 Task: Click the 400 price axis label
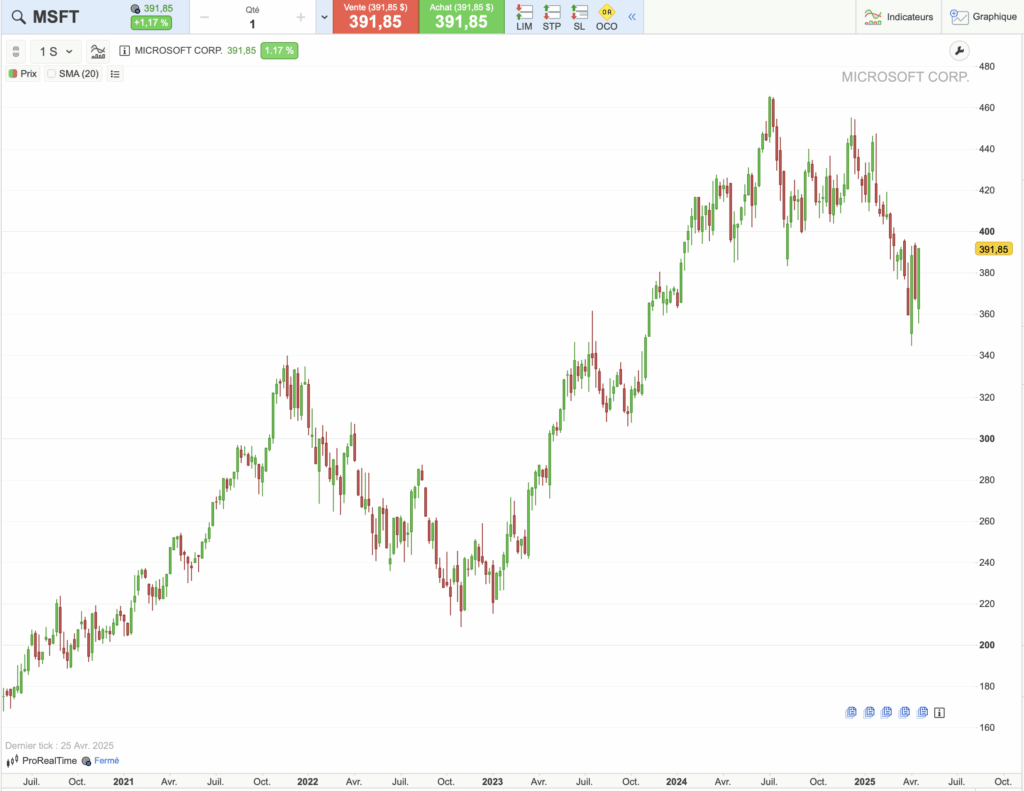point(987,232)
